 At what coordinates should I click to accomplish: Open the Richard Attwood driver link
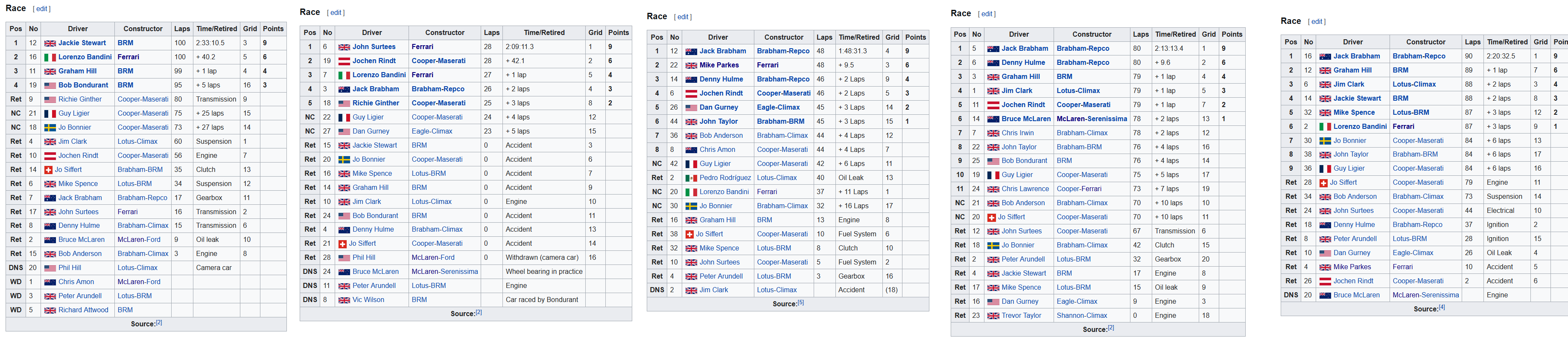click(83, 310)
